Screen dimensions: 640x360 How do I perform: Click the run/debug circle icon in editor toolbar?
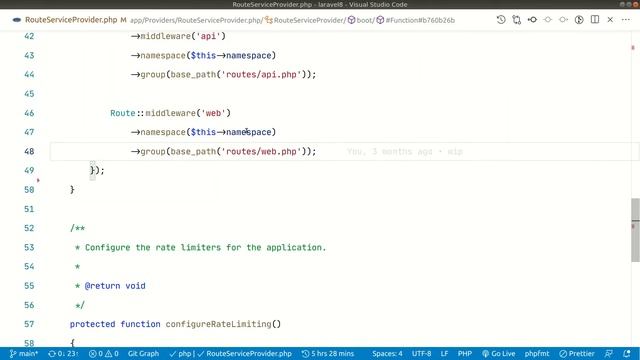(x=579, y=20)
